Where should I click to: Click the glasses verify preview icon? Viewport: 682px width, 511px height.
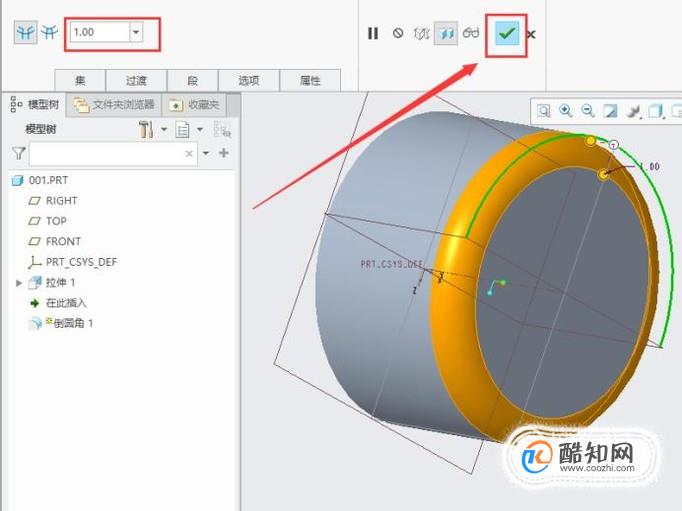pyautogui.click(x=471, y=33)
